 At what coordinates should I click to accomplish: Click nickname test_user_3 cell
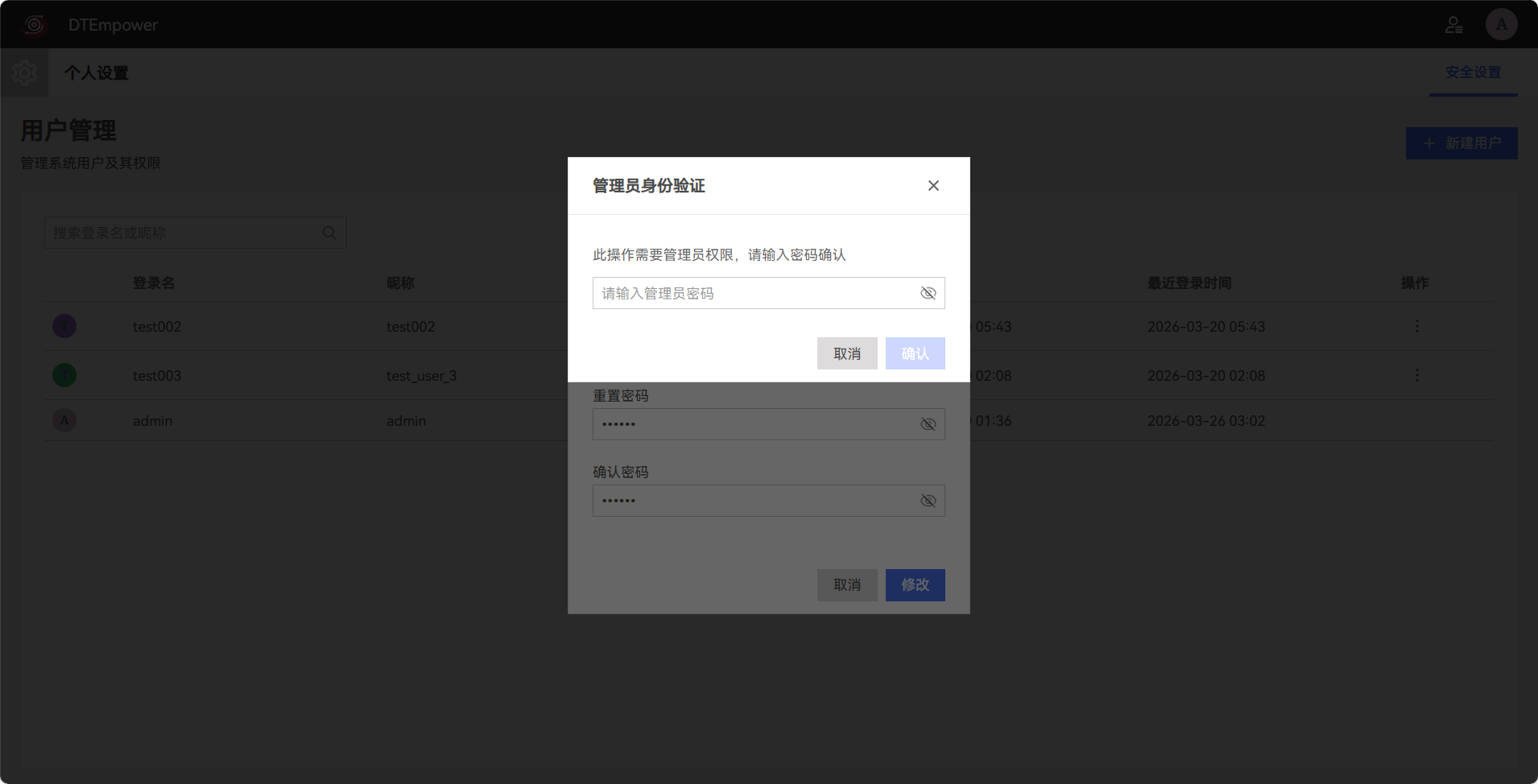pyautogui.click(x=422, y=376)
